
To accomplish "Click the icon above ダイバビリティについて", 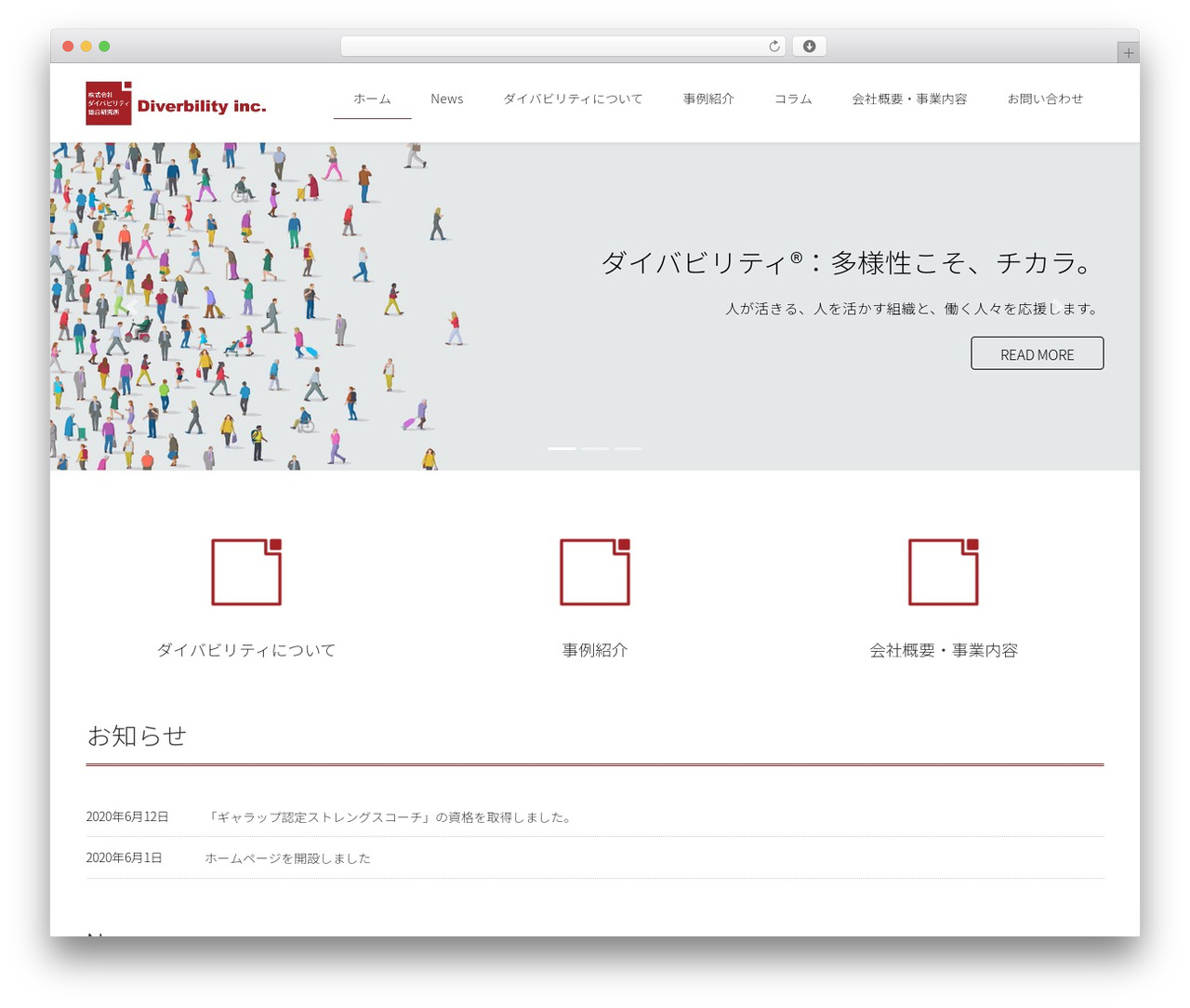I will pyautogui.click(x=246, y=572).
